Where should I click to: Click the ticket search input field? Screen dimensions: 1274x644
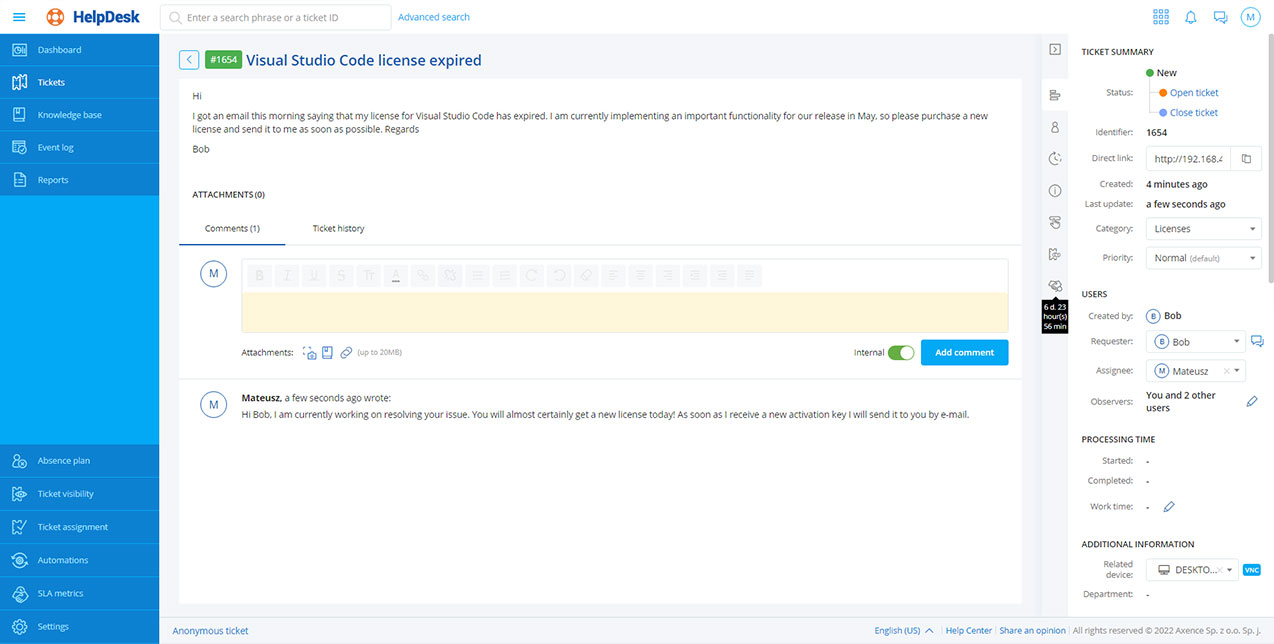pyautogui.click(x=276, y=17)
